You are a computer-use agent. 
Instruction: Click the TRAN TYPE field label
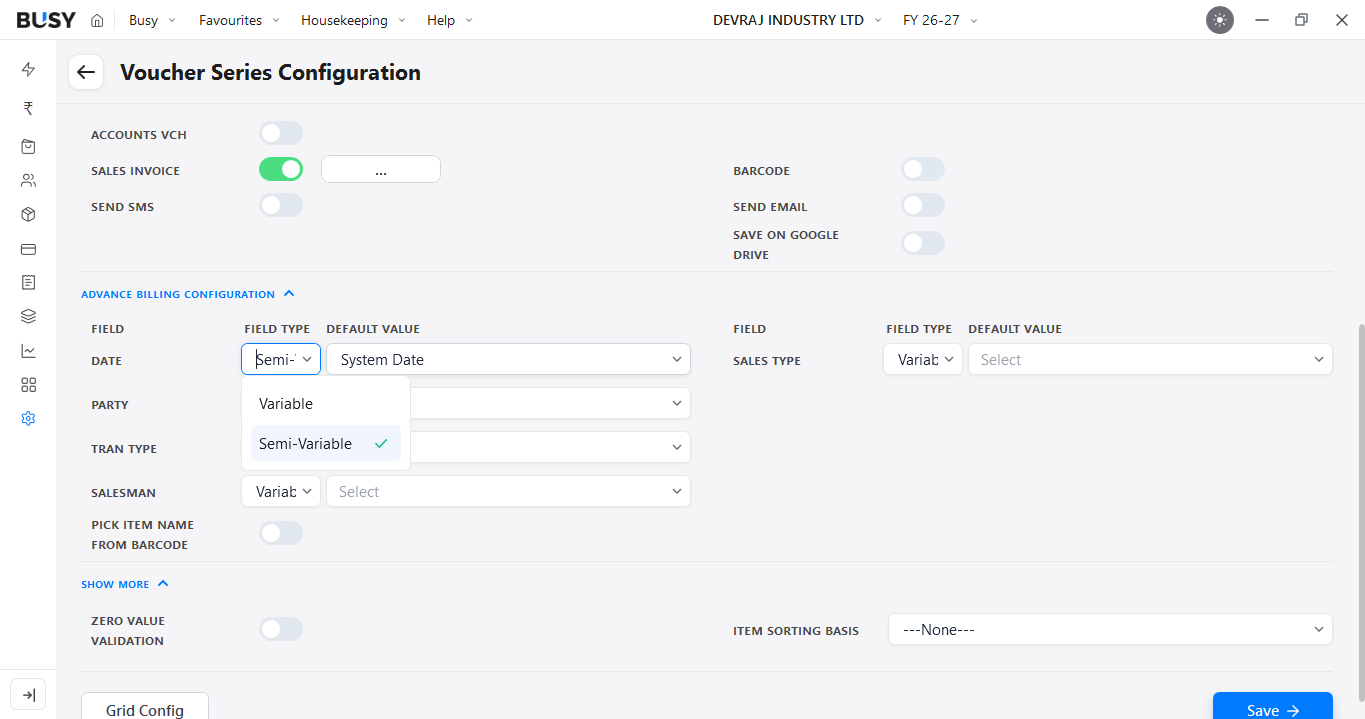[124, 449]
